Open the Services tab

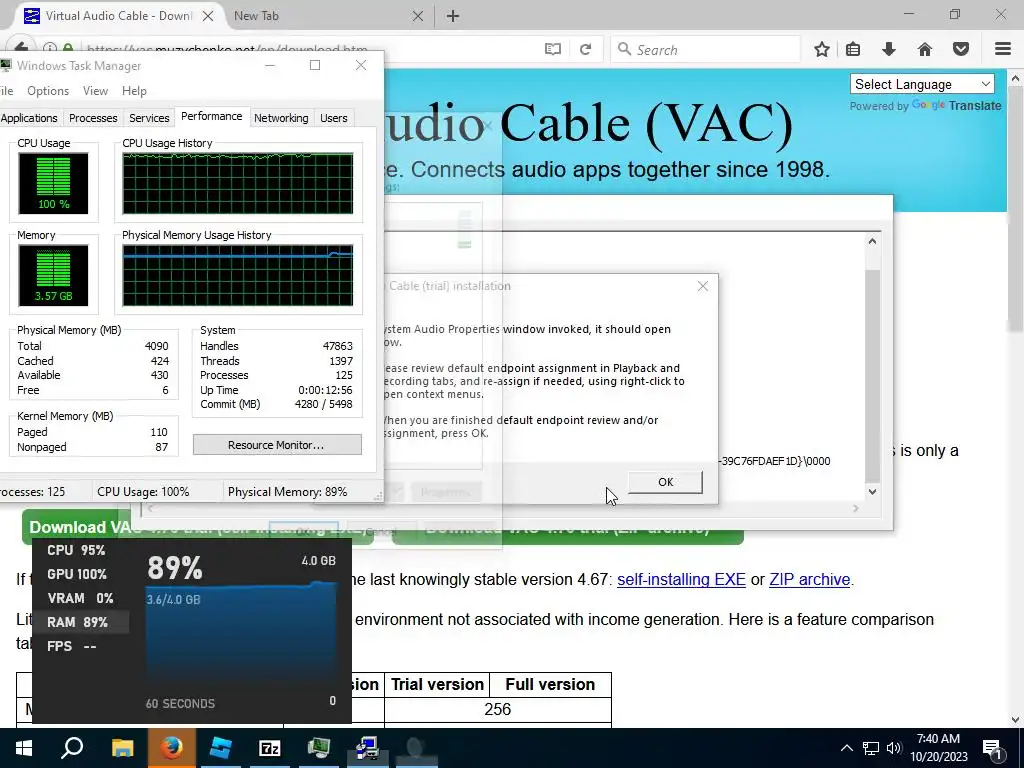pos(149,118)
